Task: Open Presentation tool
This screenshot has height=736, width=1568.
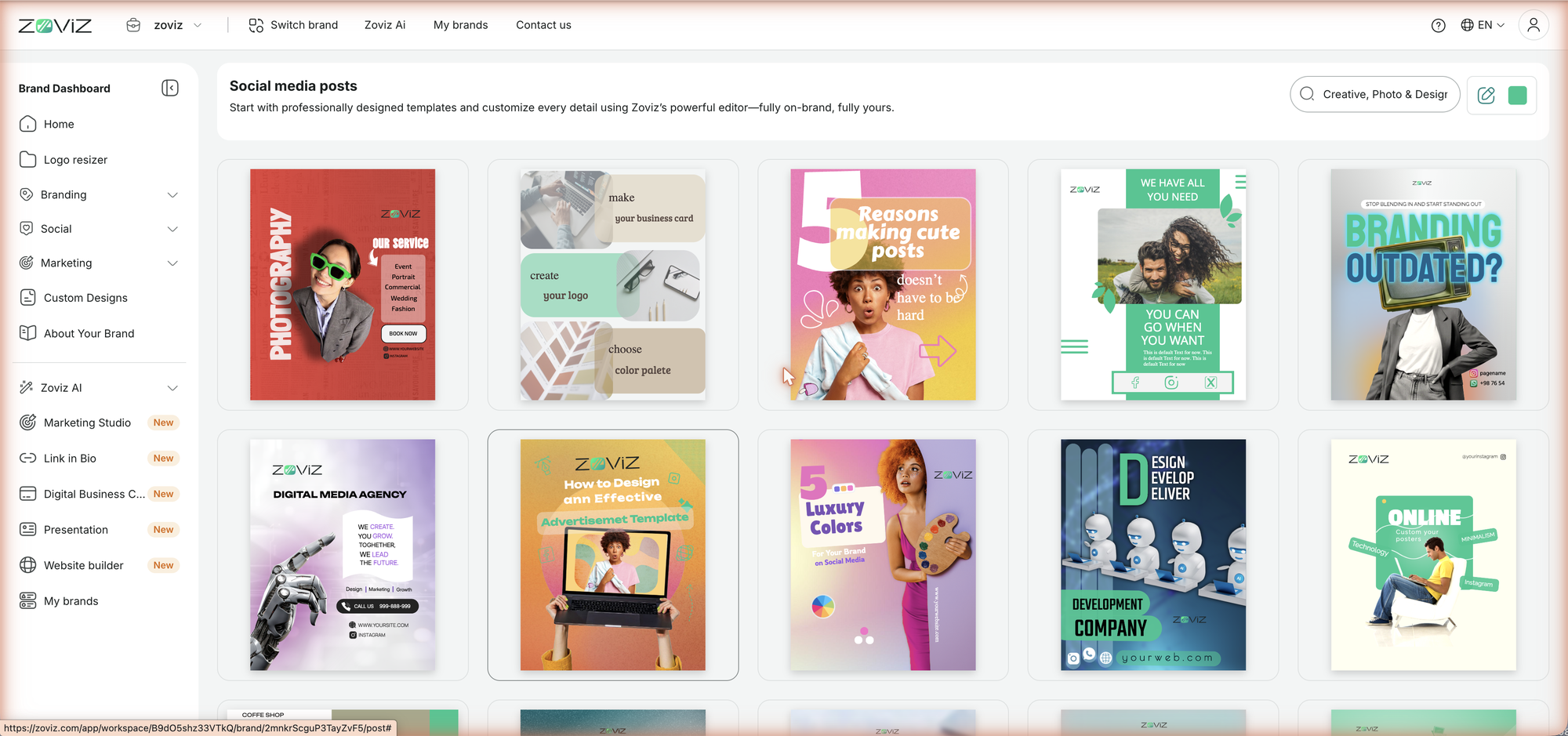Action: click(x=76, y=530)
